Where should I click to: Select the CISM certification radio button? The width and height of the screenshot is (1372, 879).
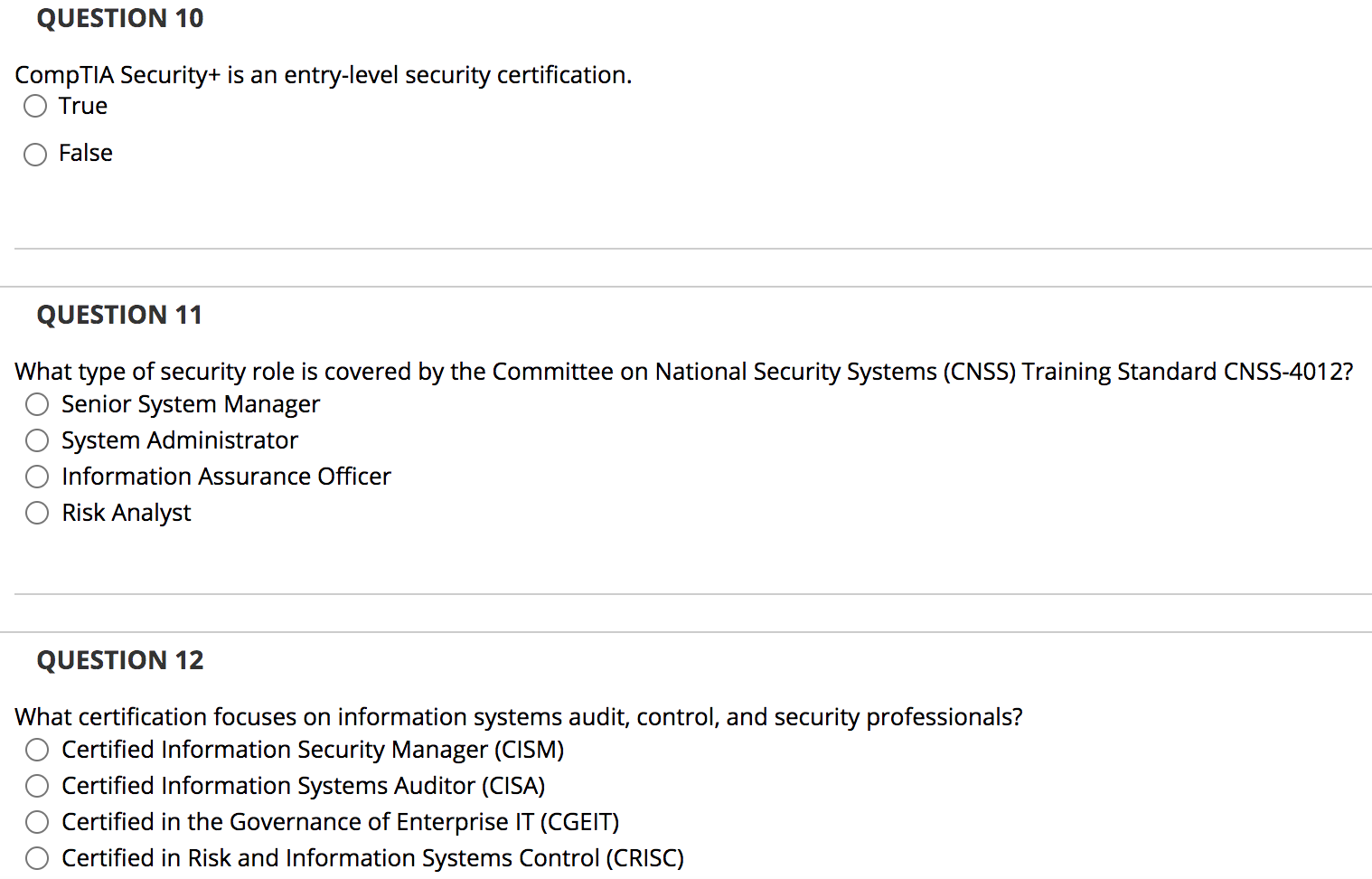[37, 750]
